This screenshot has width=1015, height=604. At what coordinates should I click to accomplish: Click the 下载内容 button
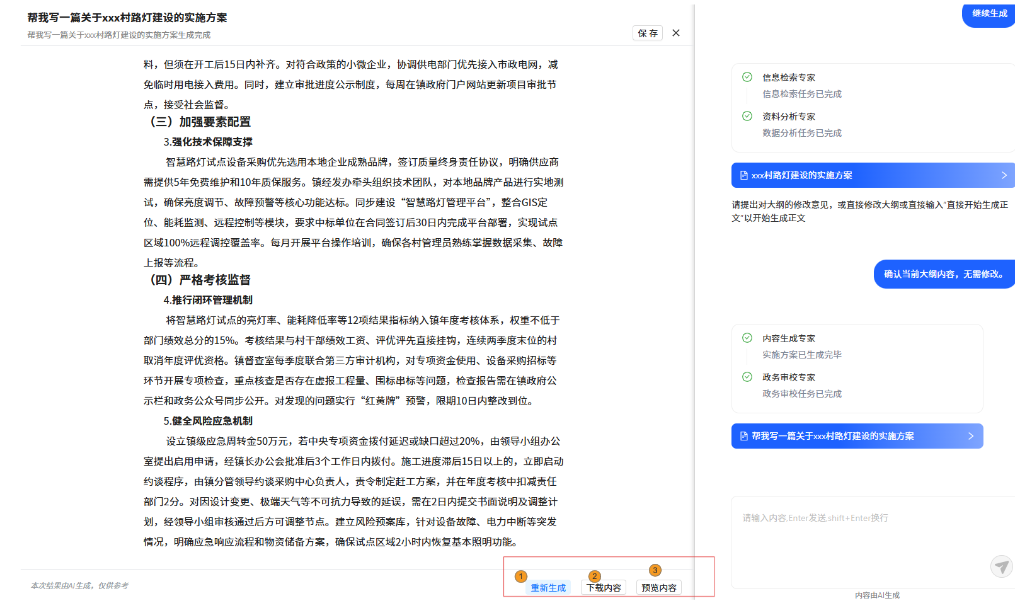coord(603,588)
